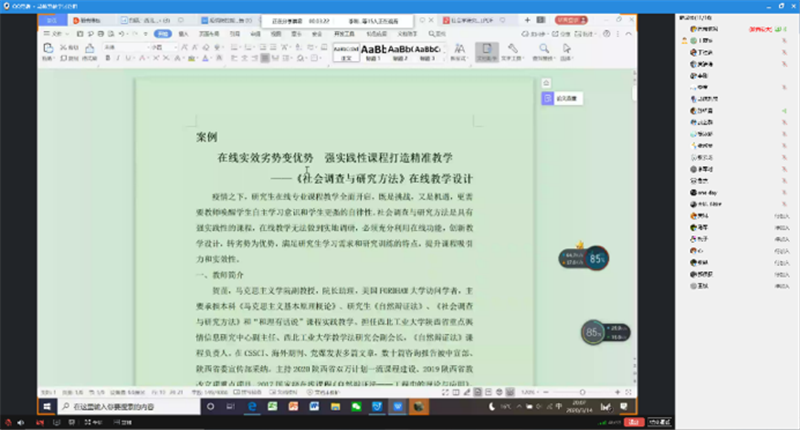800x430 pixels.
Task: Toggle bold formatting in the ribbon
Action: point(108,58)
